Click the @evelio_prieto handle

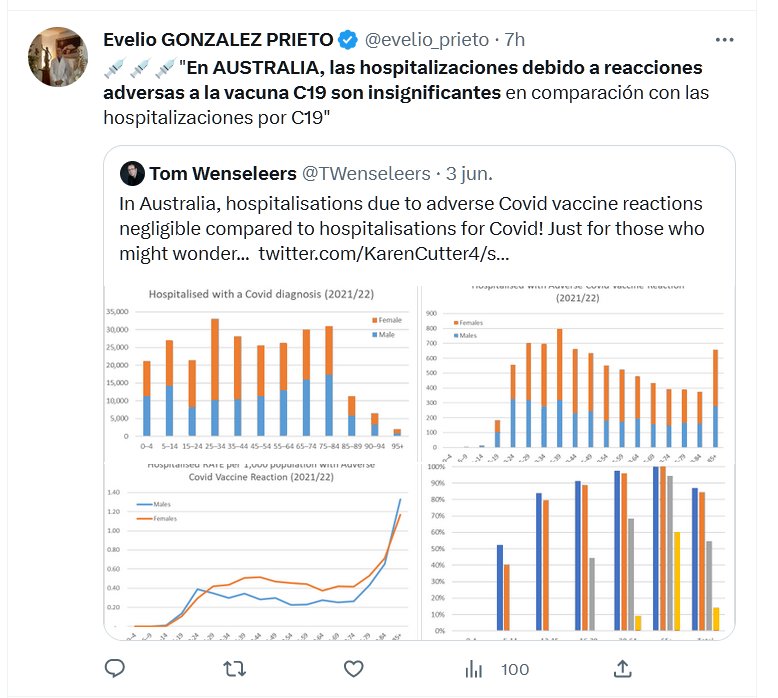point(426,40)
